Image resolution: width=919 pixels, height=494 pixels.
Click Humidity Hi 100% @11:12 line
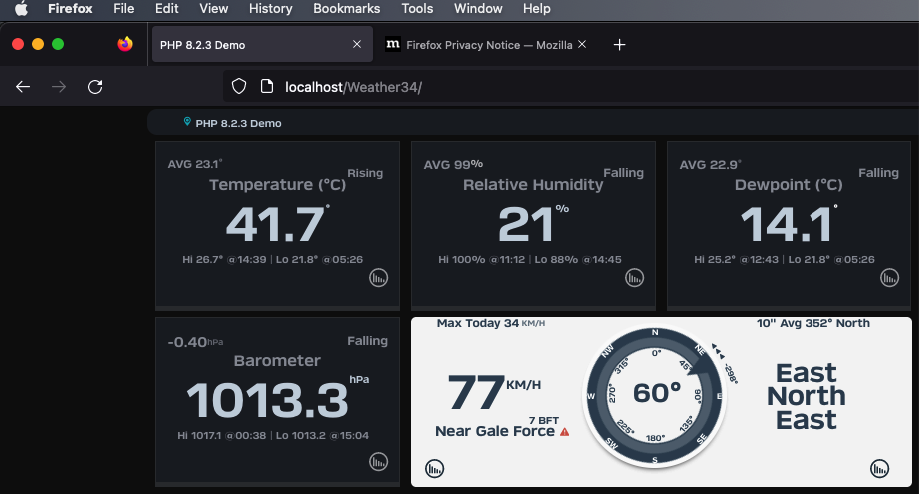click(530, 259)
